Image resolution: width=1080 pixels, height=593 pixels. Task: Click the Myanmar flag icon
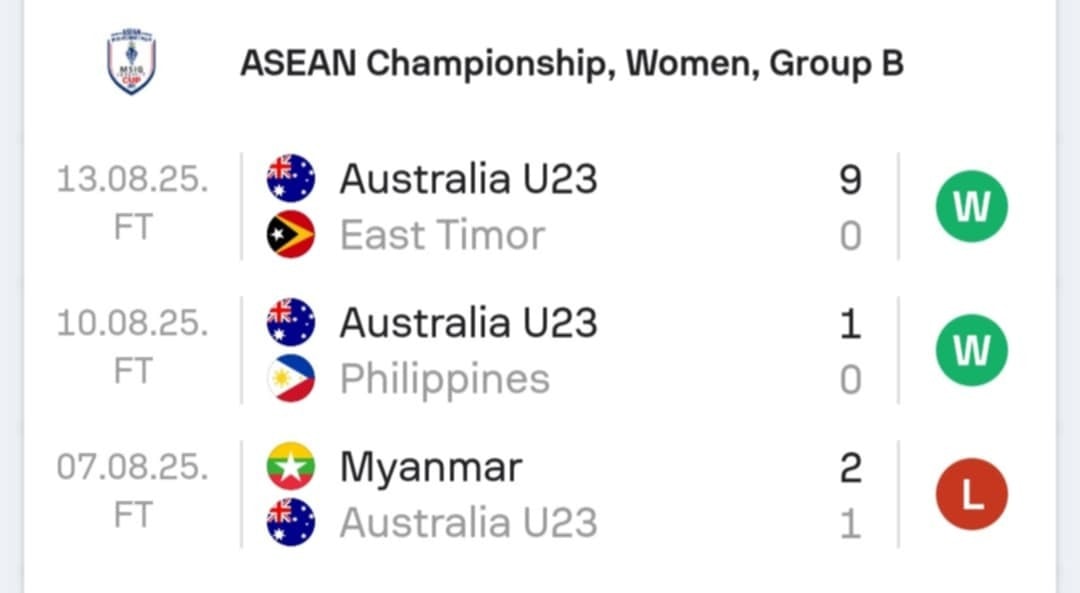point(291,466)
